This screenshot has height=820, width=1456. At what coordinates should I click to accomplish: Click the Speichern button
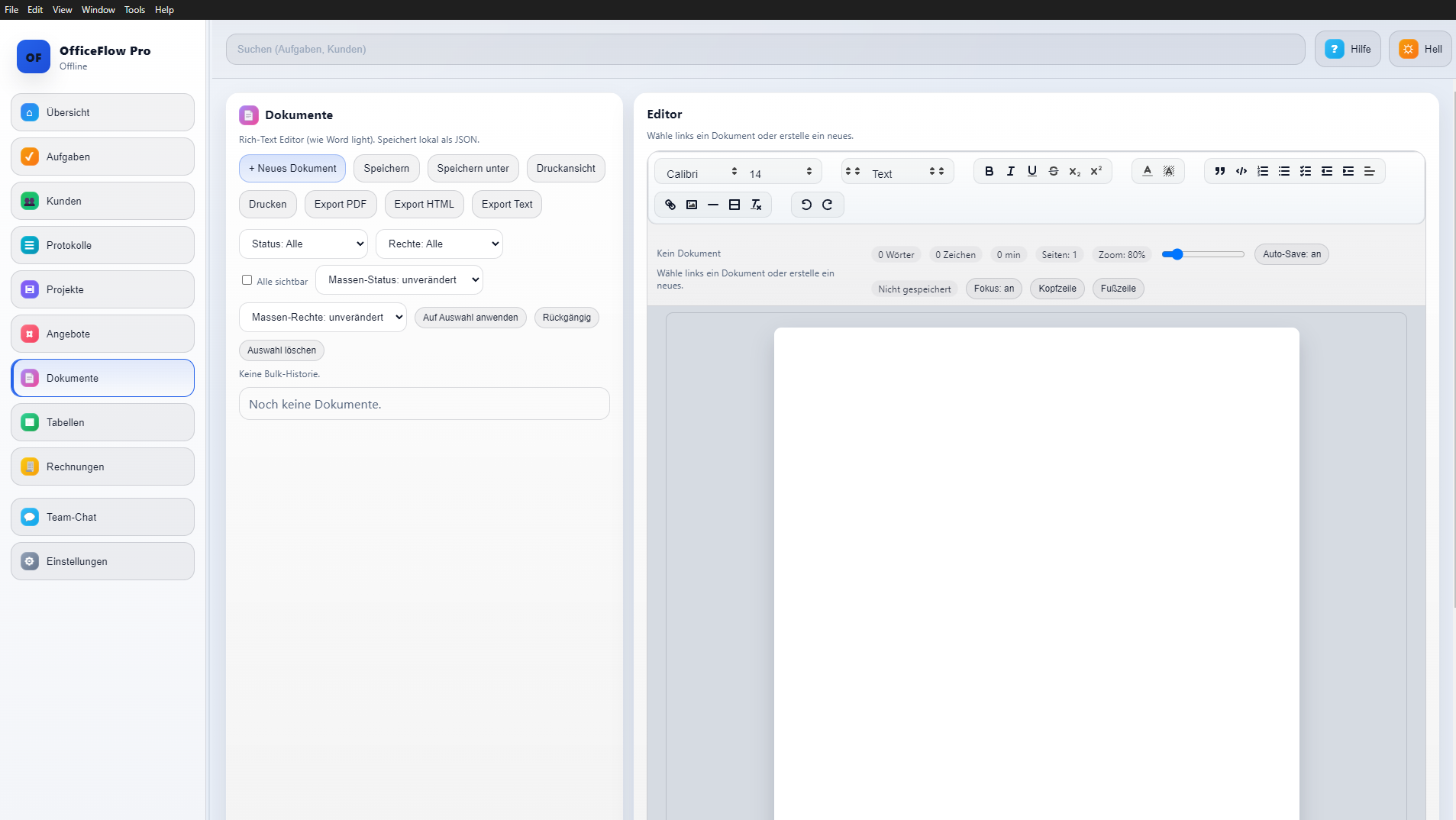386,169
